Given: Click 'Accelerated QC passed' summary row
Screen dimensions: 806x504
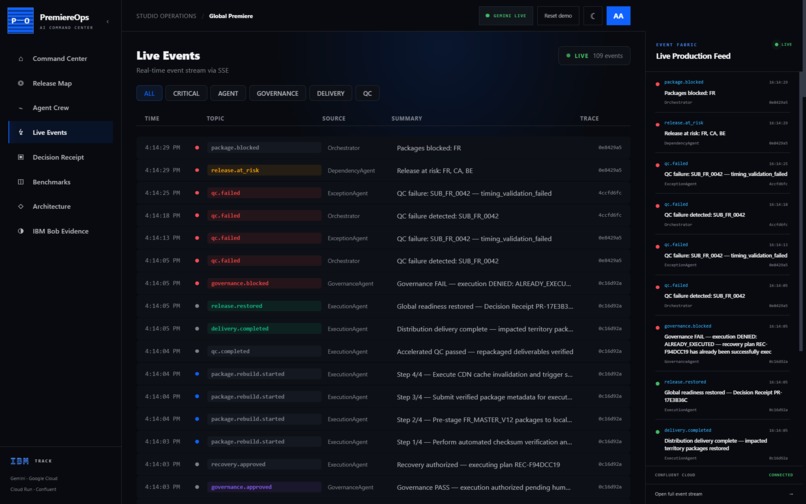Looking at the screenshot, I should click(x=383, y=351).
